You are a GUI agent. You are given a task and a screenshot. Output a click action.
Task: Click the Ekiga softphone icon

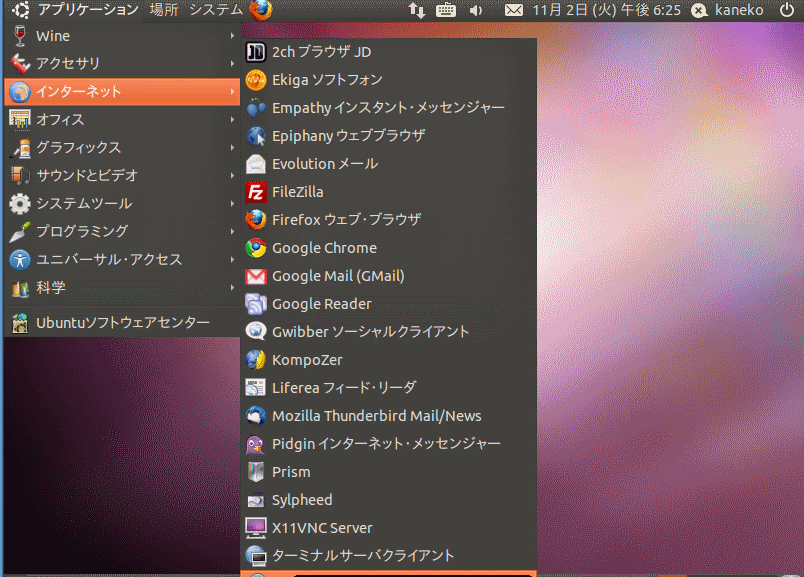tap(255, 80)
